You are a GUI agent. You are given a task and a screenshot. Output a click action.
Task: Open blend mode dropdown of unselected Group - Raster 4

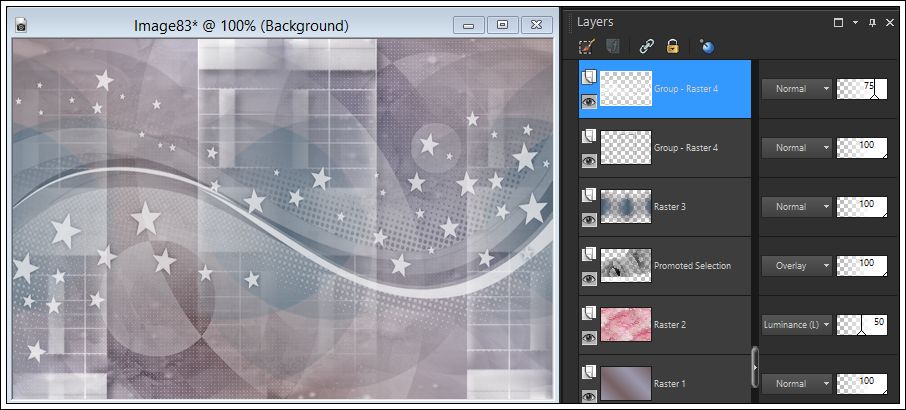pos(797,148)
